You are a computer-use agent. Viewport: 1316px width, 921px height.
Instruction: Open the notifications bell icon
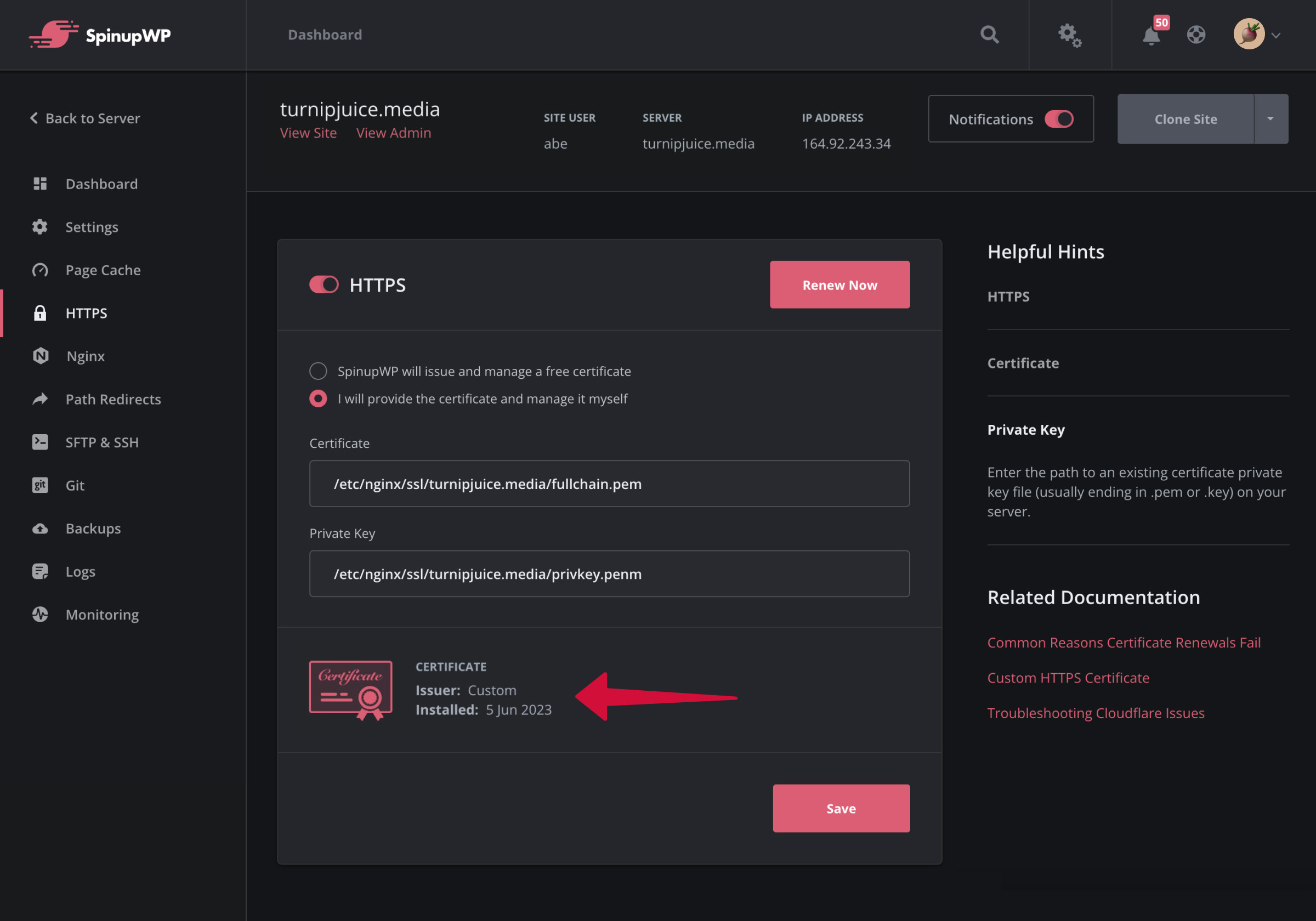(x=1151, y=36)
